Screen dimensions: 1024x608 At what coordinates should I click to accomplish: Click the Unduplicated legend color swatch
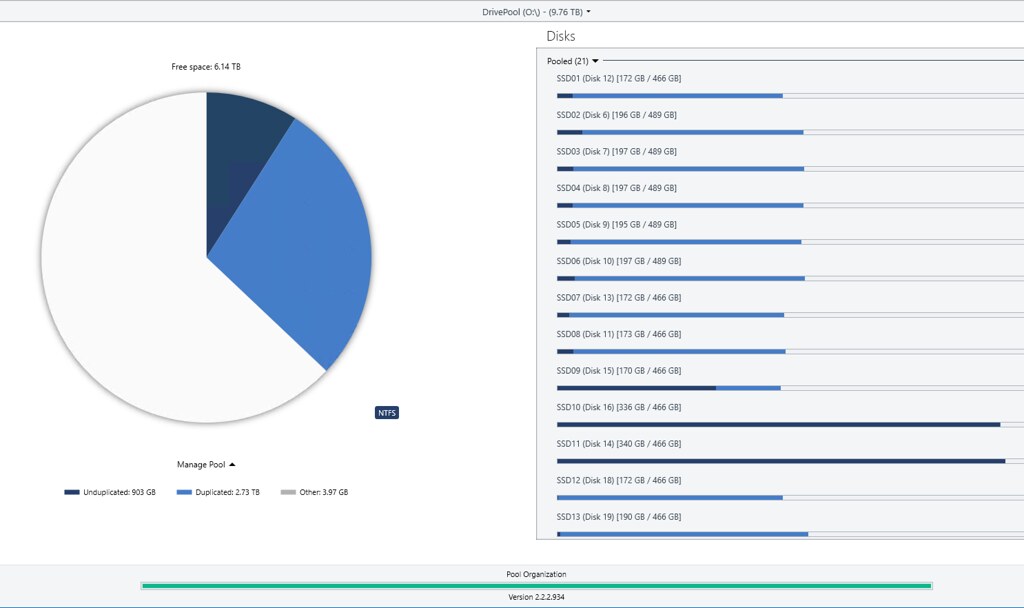click(x=72, y=492)
